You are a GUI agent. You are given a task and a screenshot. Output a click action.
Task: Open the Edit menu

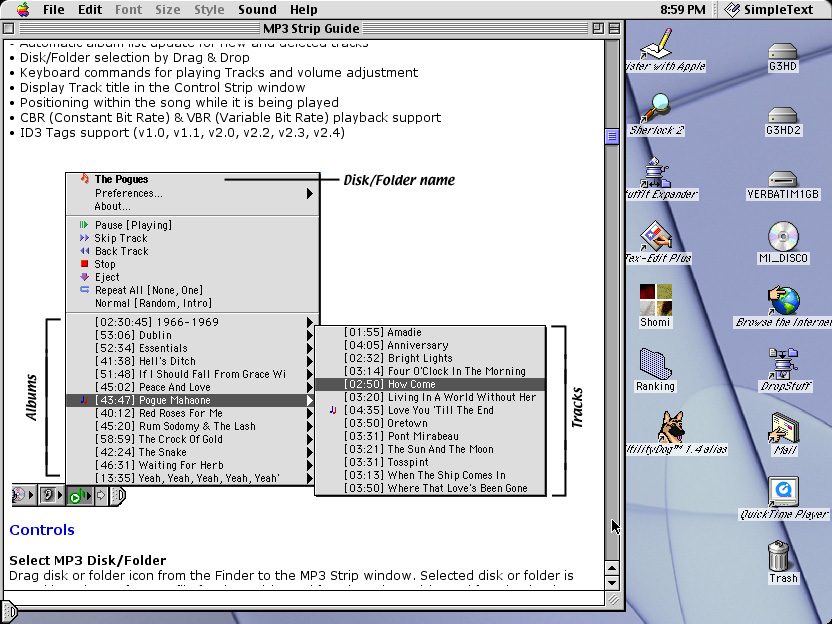pos(90,10)
